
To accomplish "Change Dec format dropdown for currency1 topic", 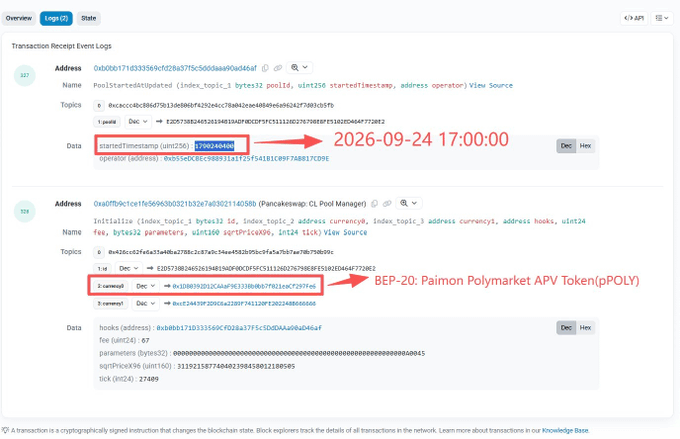I will pos(146,303).
